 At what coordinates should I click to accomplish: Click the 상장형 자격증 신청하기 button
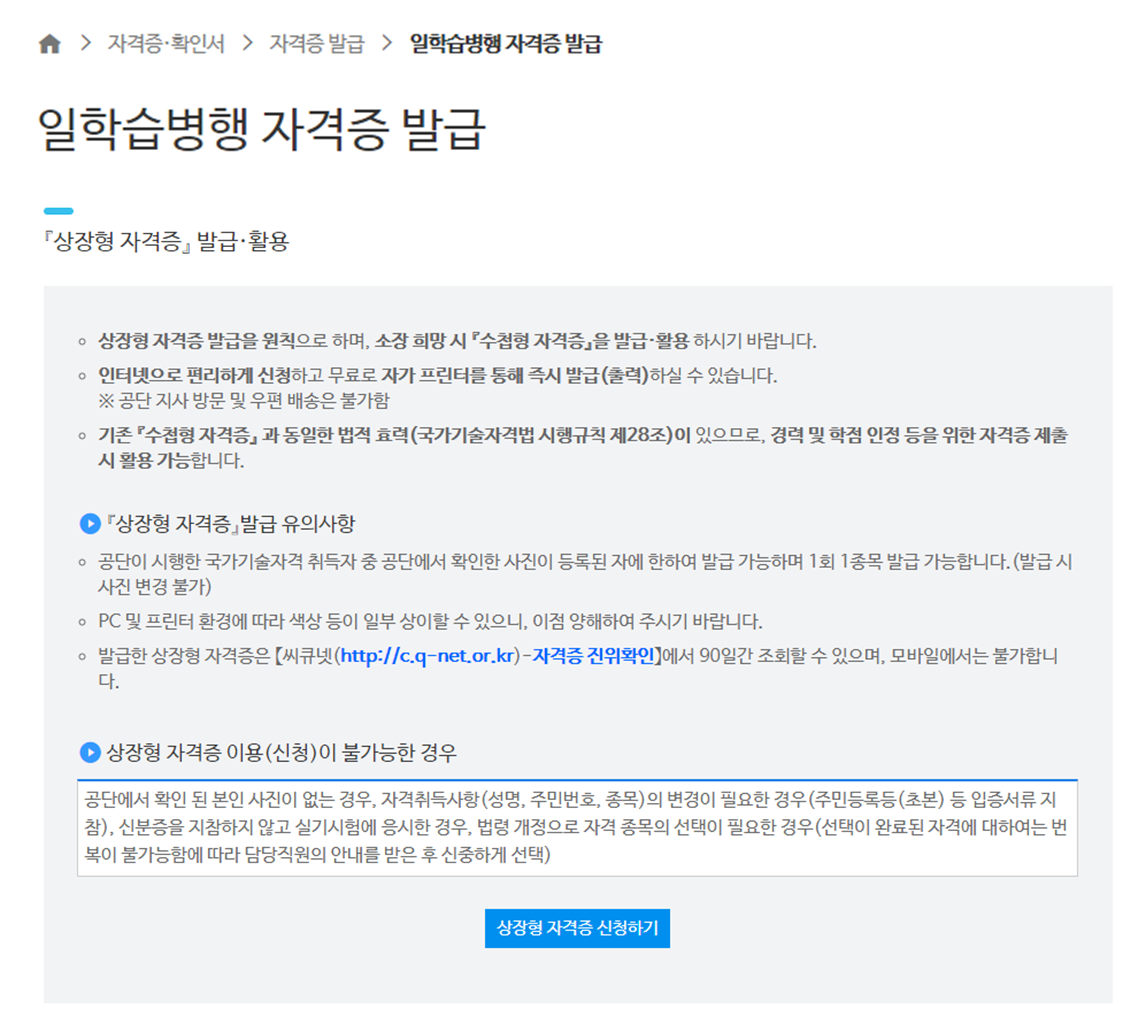[577, 928]
